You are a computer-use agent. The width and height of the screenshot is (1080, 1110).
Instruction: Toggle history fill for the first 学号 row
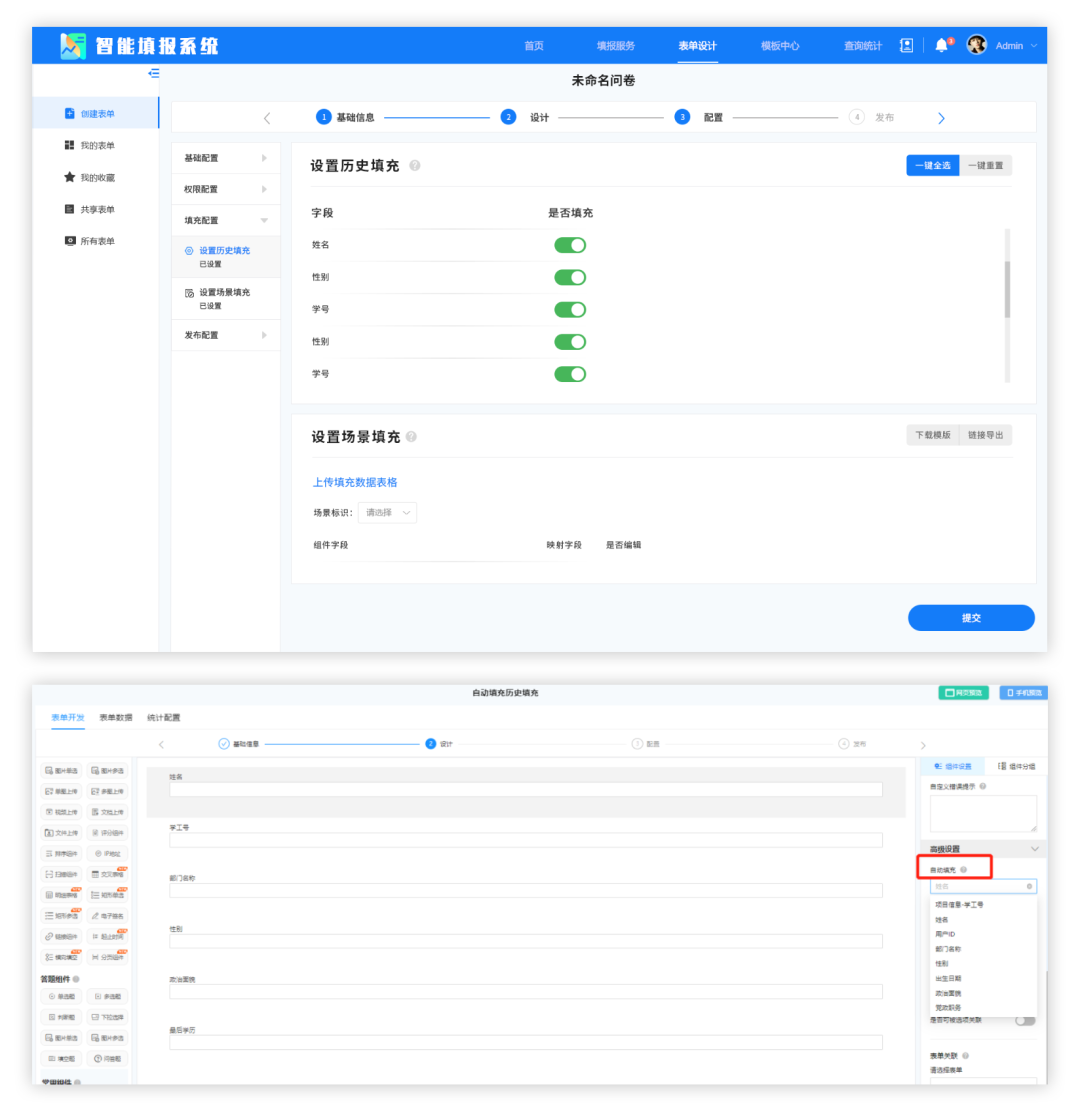(570, 309)
